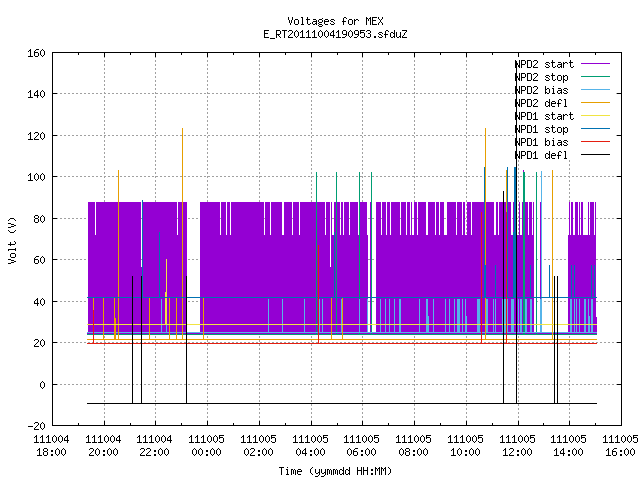Click the x-axis tick '111005 06:00'
Image resolution: width=640 pixels, height=480 pixels.
coord(362,446)
